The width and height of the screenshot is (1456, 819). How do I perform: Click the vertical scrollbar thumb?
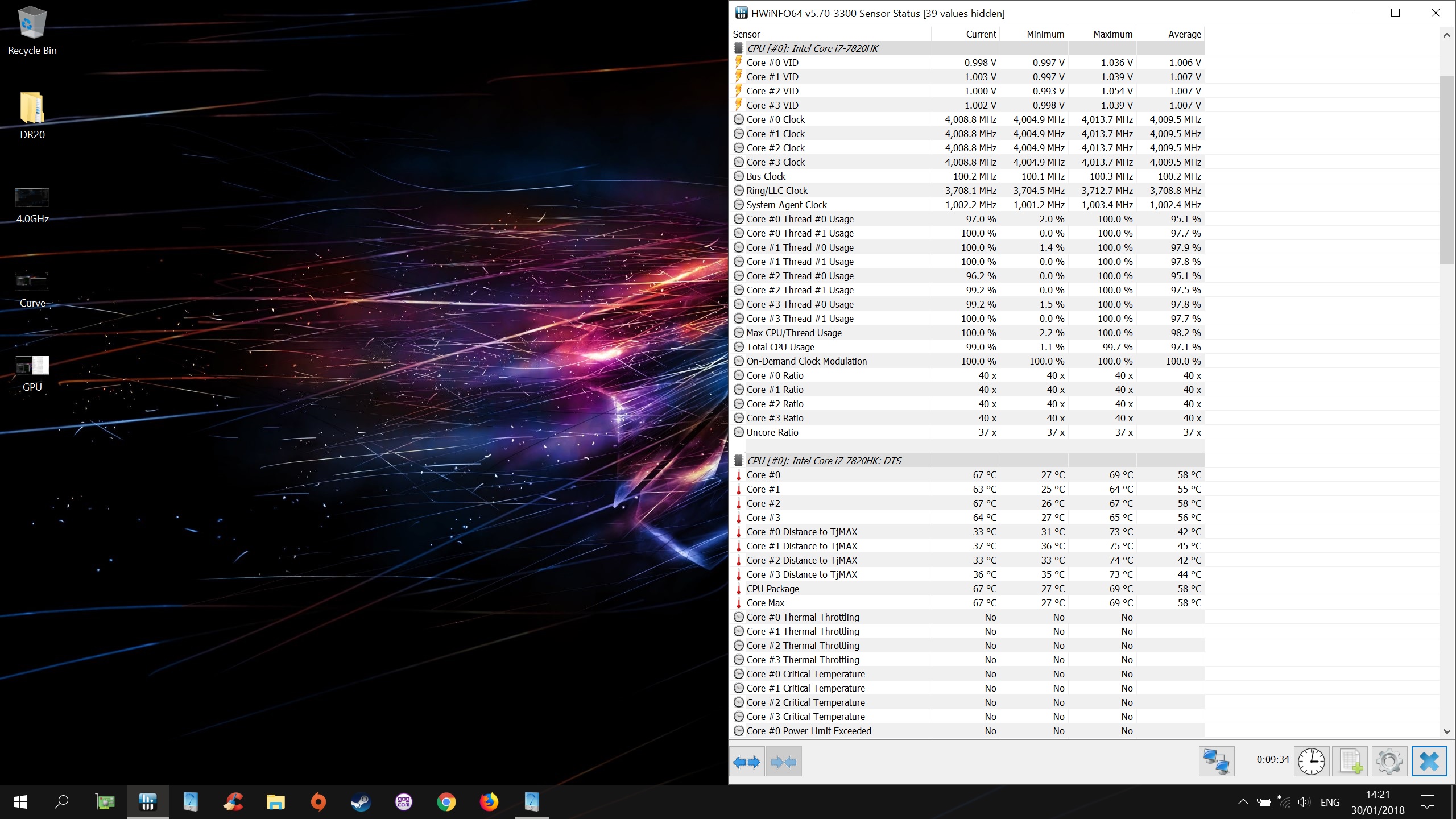(x=1447, y=169)
